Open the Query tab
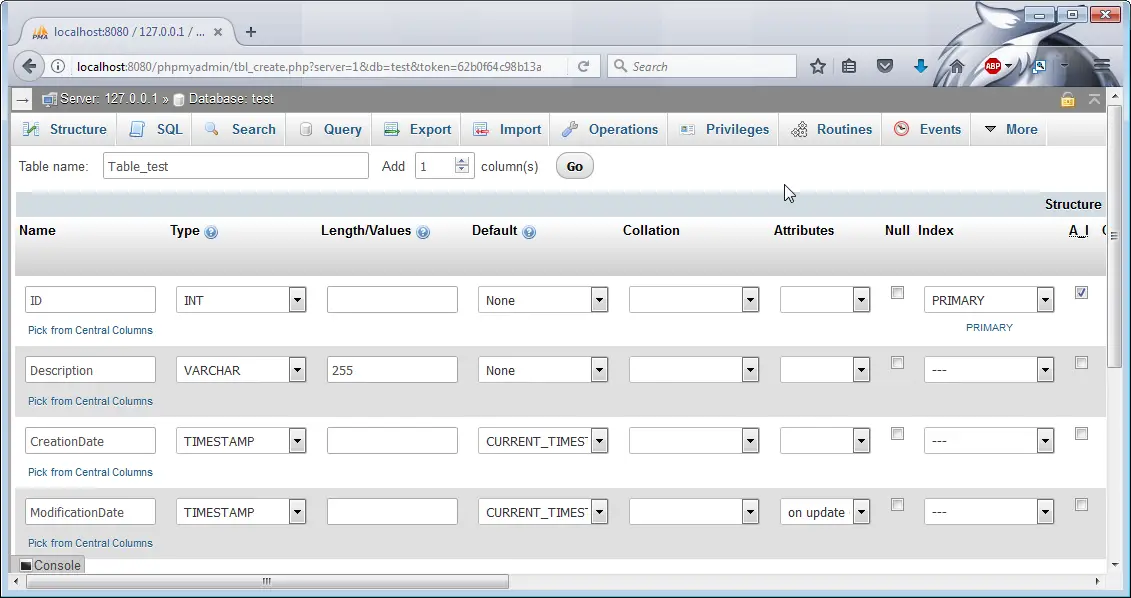The width and height of the screenshot is (1131, 598). click(330, 129)
